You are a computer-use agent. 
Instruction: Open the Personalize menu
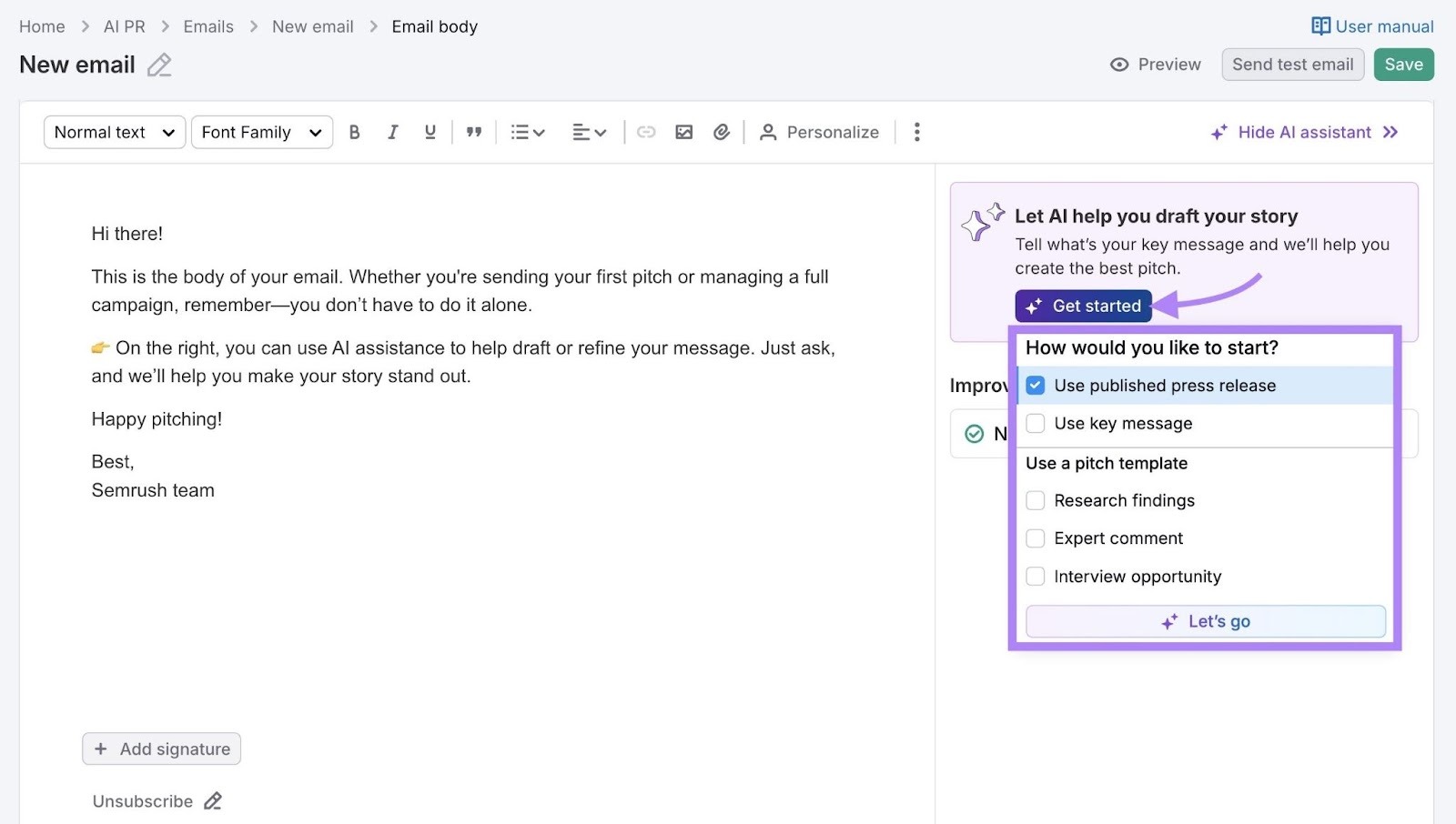point(820,132)
